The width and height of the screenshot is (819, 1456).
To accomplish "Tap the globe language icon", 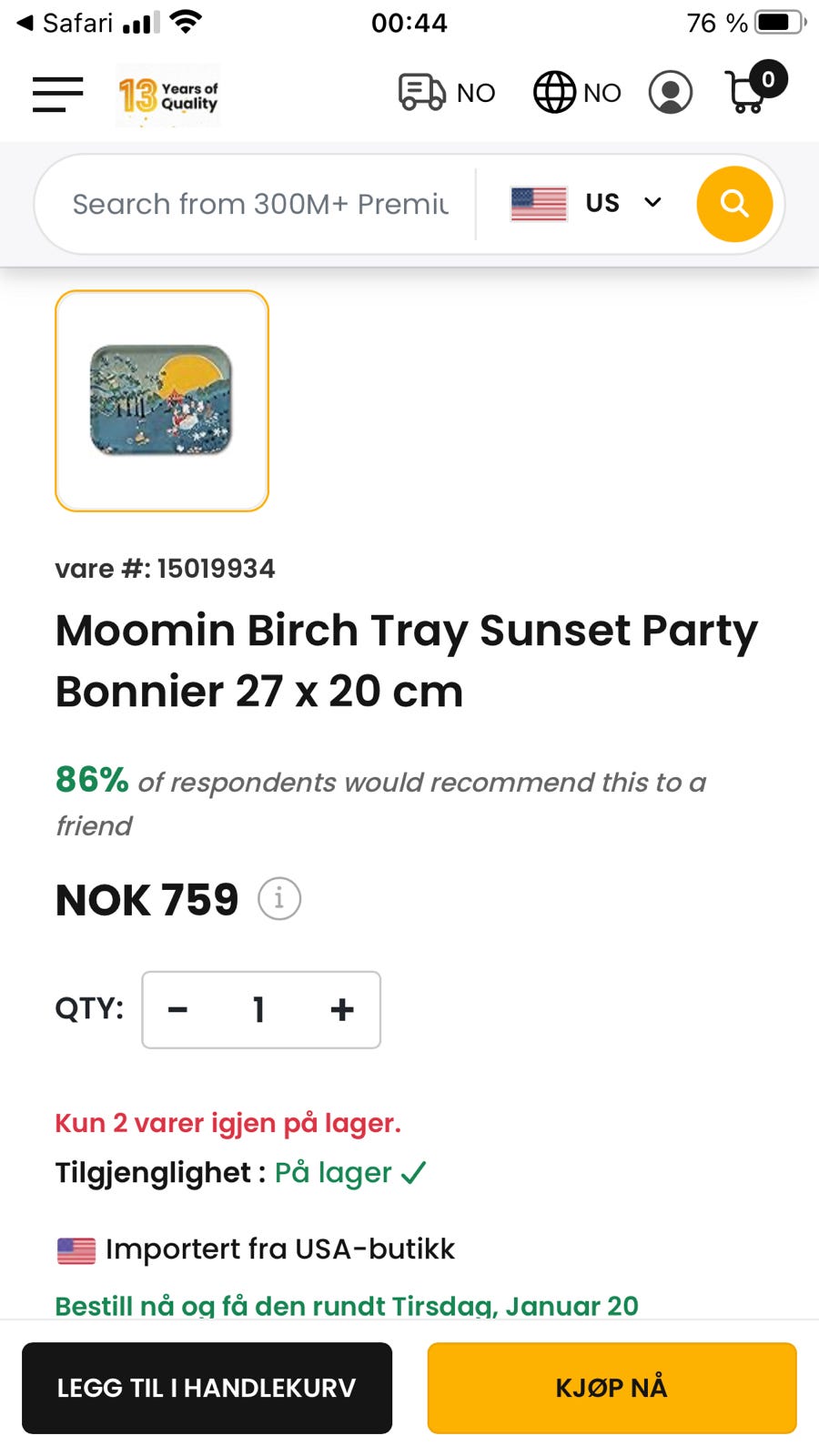I will (x=554, y=93).
